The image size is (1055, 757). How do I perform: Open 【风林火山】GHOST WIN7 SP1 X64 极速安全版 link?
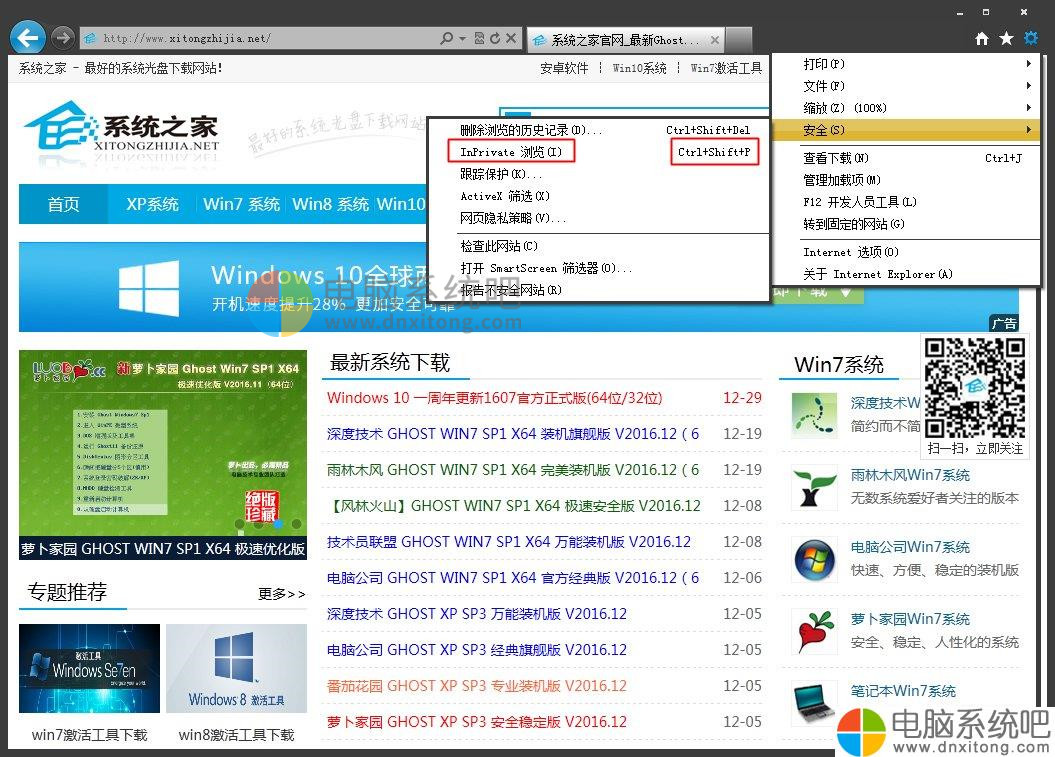pyautogui.click(x=514, y=506)
